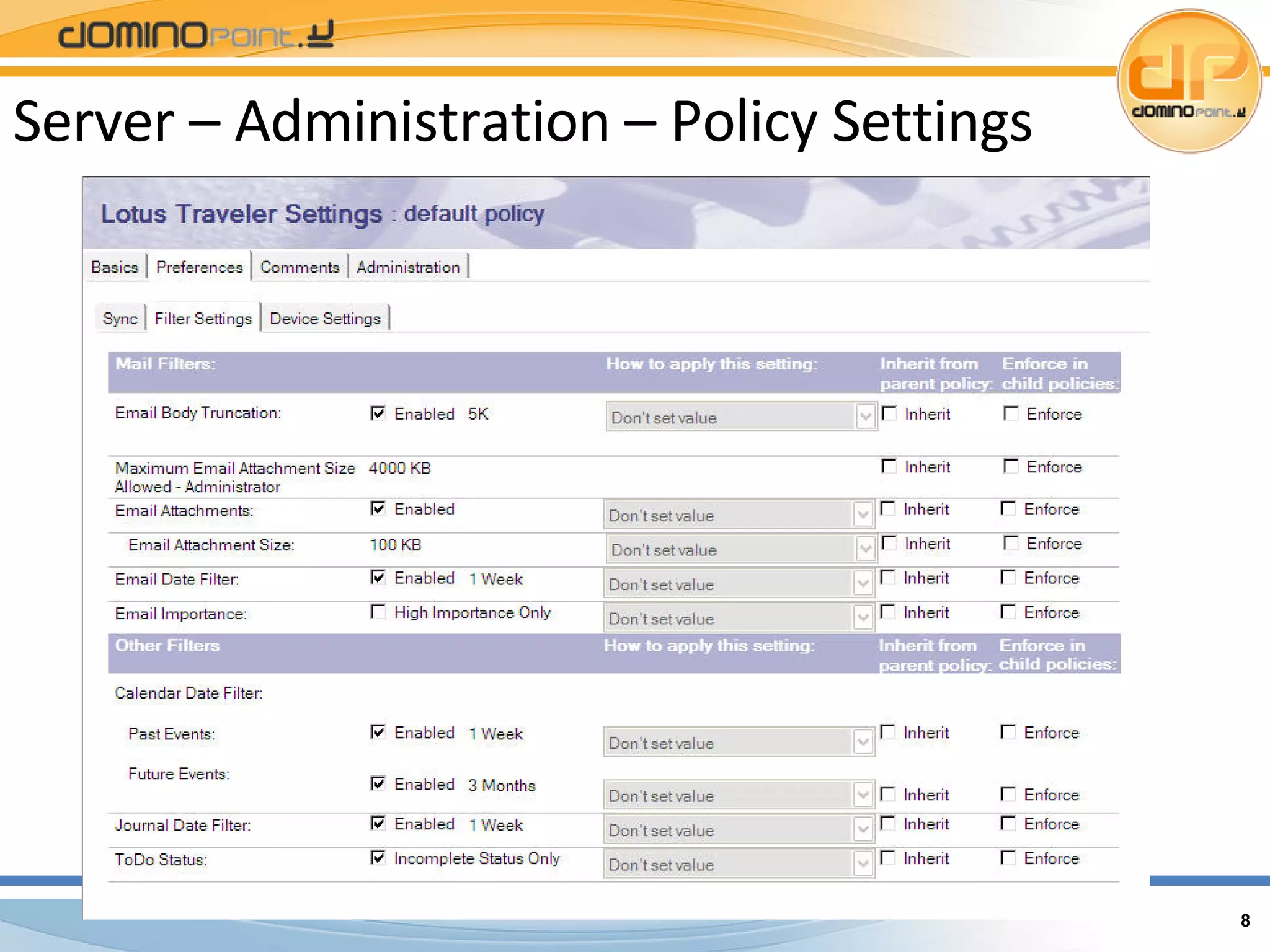1270x952 pixels.
Task: Check Inherit for Future Events
Action: pos(888,794)
